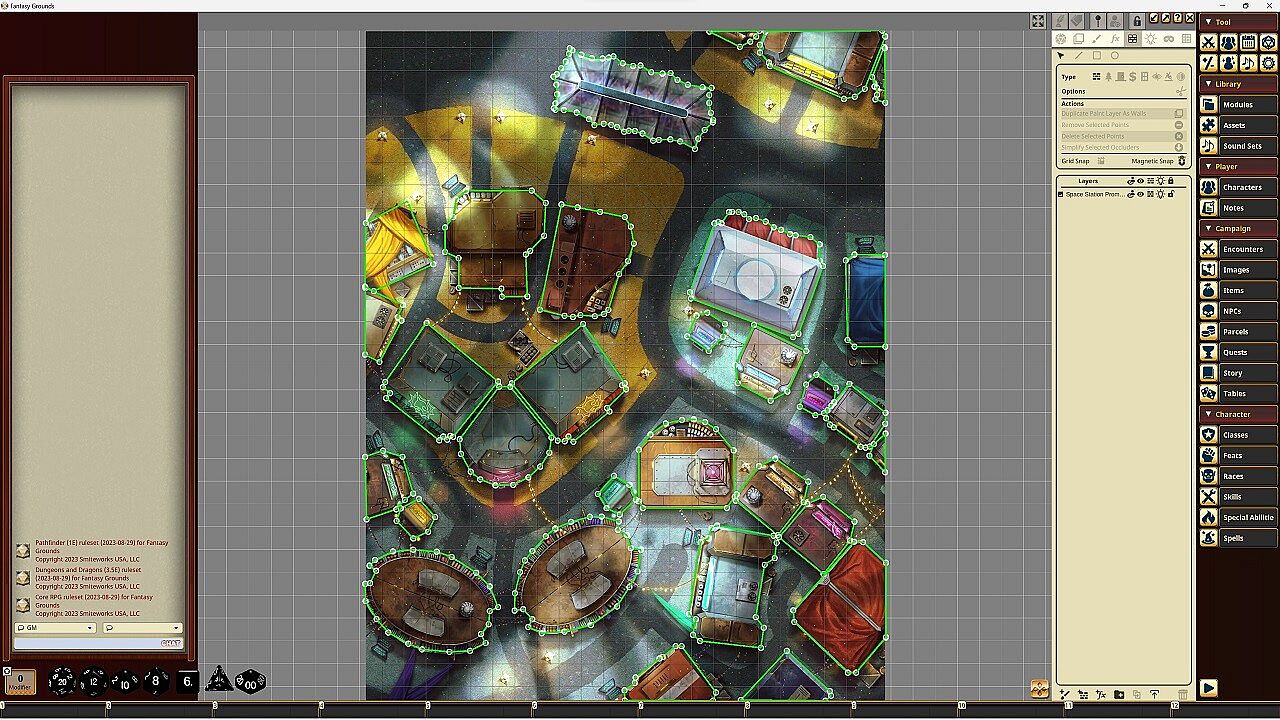Toggle visibility of Space Station layer
Image resolution: width=1280 pixels, height=720 pixels.
point(1141,194)
